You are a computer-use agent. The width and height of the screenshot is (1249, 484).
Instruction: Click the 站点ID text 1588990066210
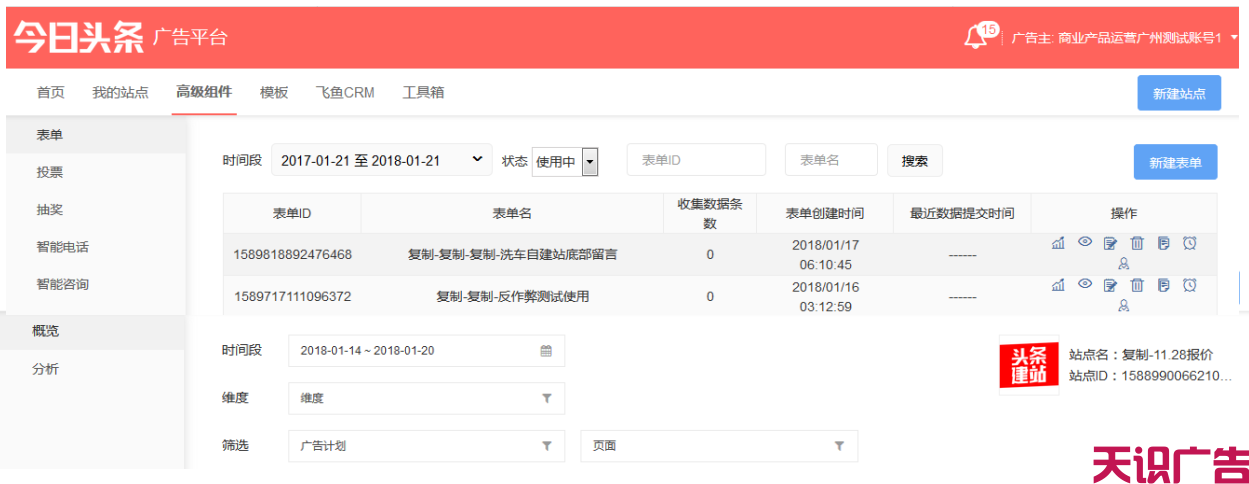(x=1176, y=376)
